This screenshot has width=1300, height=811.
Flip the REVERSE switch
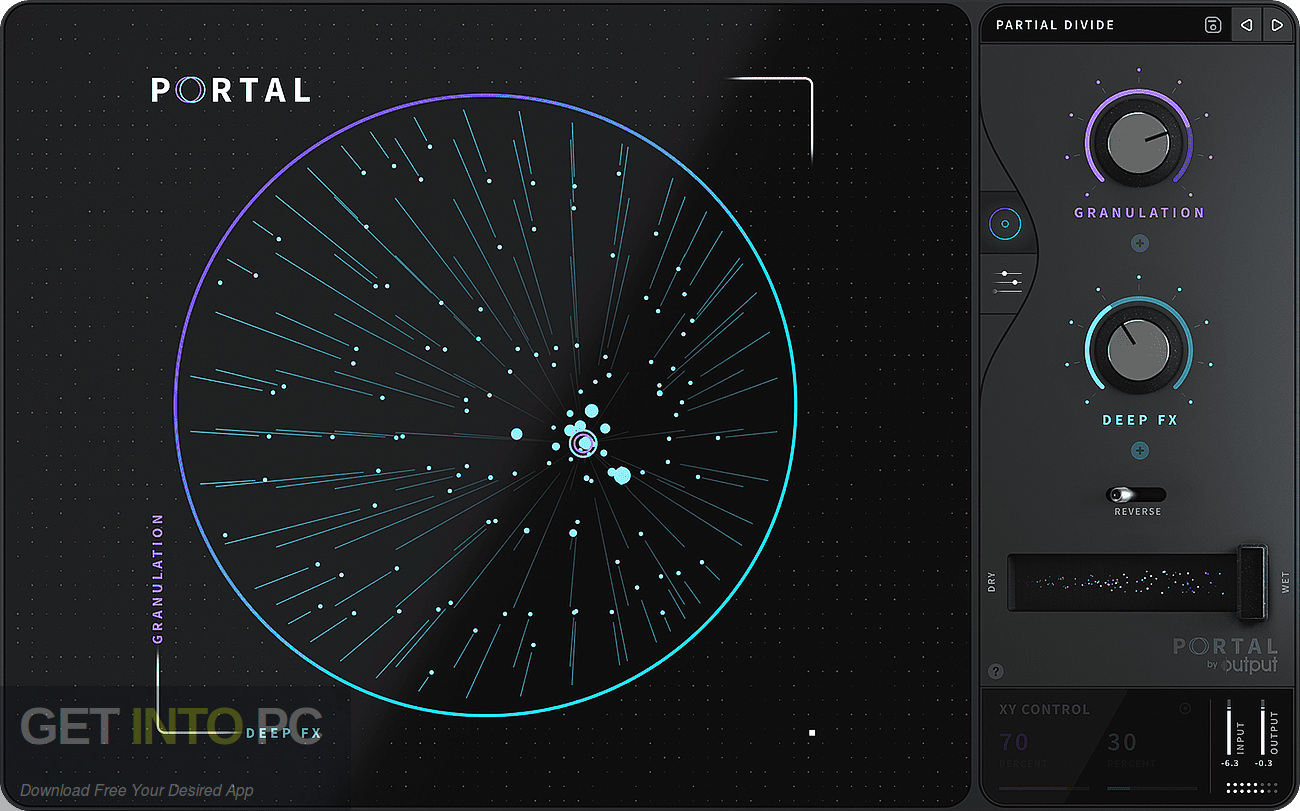pyautogui.click(x=1138, y=494)
